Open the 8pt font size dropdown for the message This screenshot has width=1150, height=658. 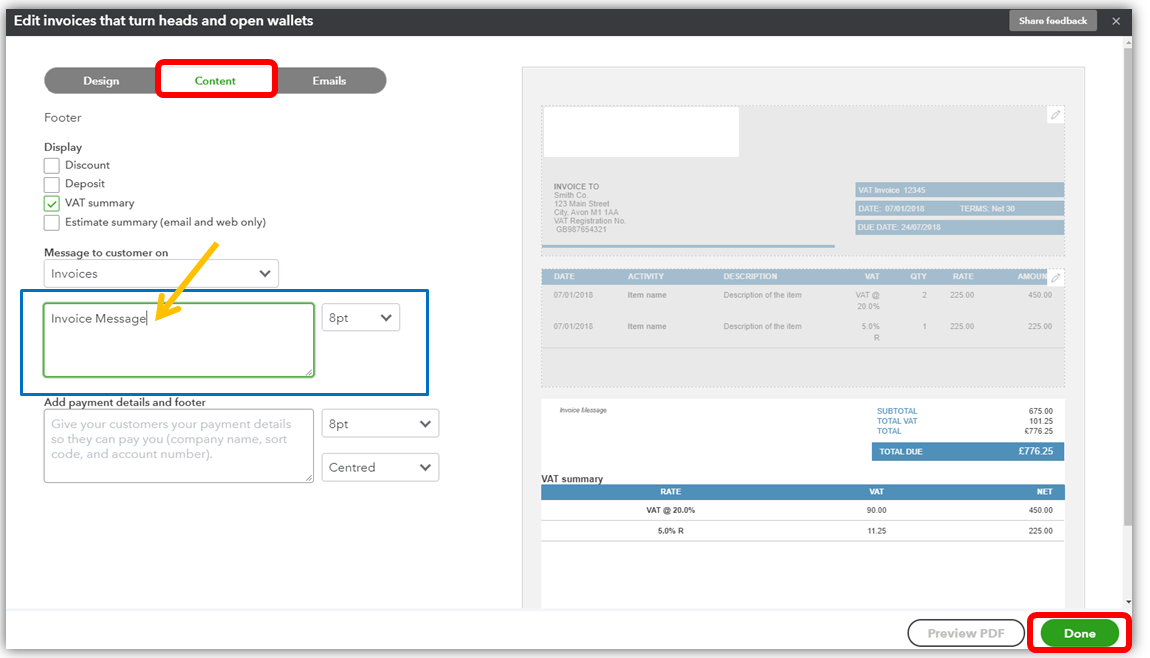point(360,316)
